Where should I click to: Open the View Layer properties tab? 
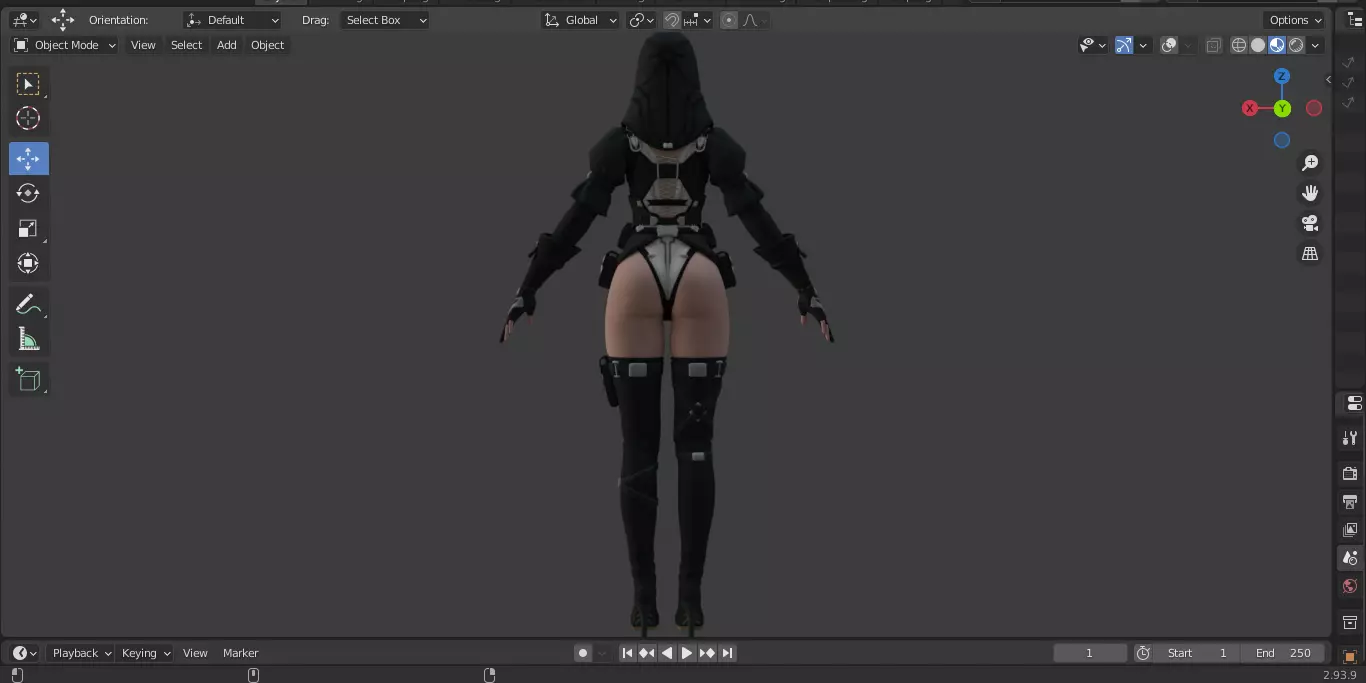coord(1350,529)
